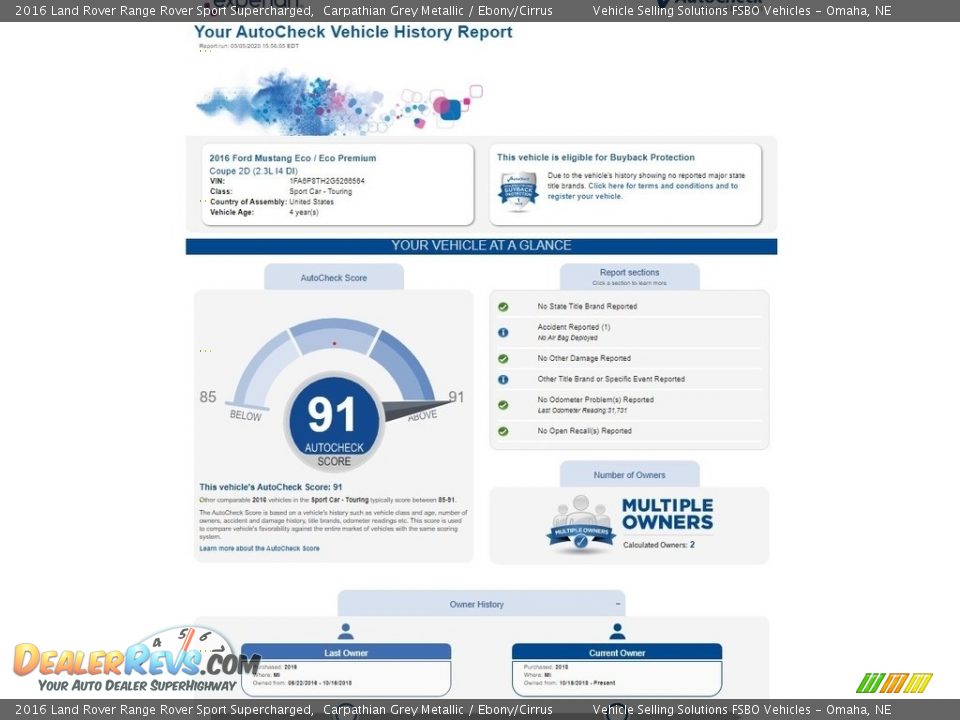Open the Owner History tab header

pyautogui.click(x=481, y=604)
